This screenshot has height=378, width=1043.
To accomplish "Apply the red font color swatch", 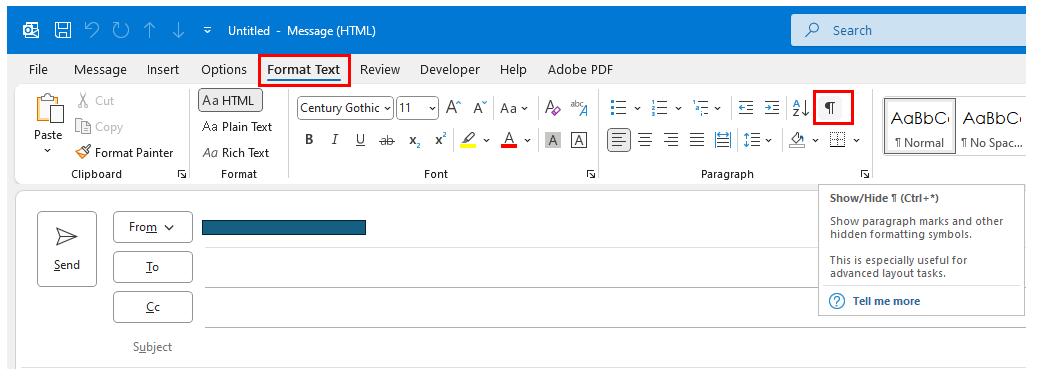I will tap(509, 140).
